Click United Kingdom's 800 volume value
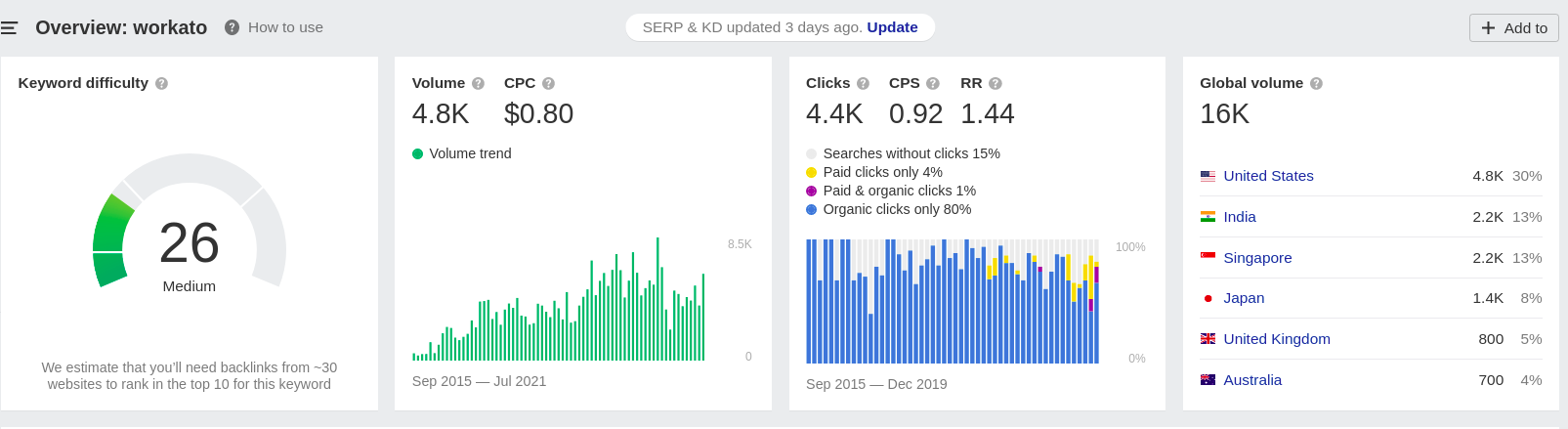 [x=1491, y=339]
